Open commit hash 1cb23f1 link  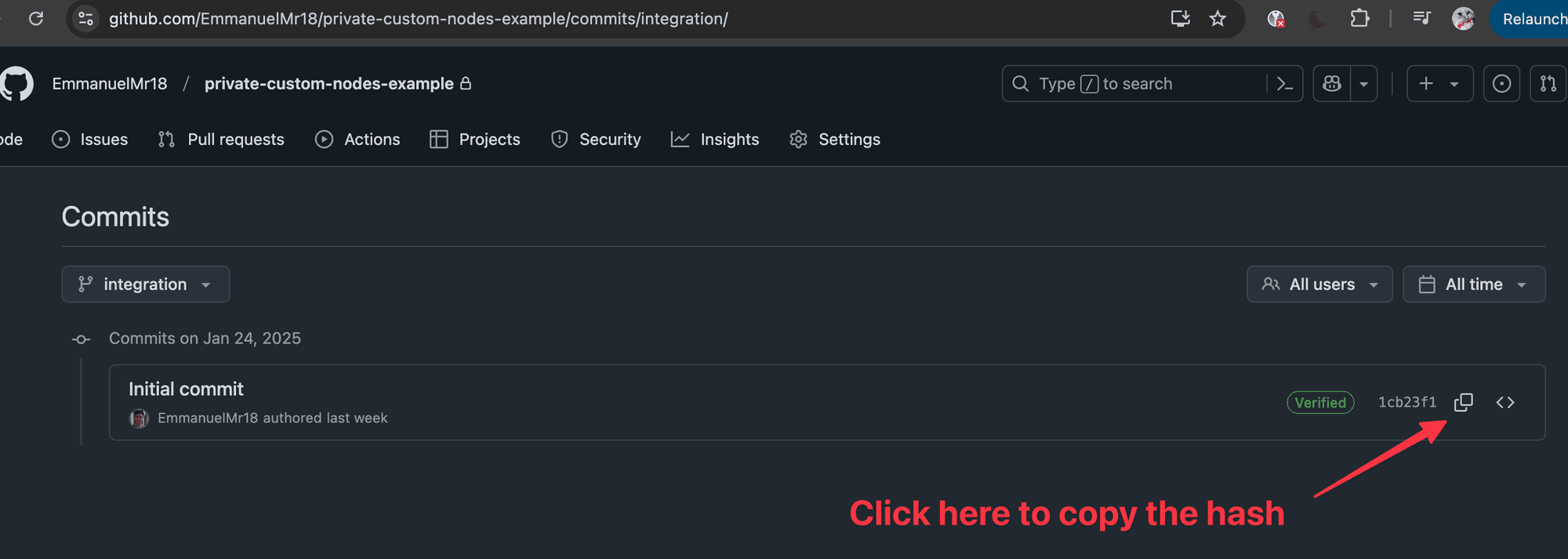click(1407, 402)
